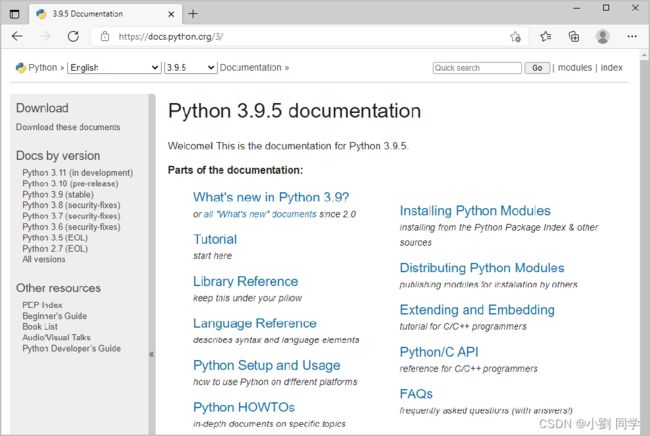Image resolution: width=650 pixels, height=436 pixels.
Task: Open the index link
Action: click(611, 68)
